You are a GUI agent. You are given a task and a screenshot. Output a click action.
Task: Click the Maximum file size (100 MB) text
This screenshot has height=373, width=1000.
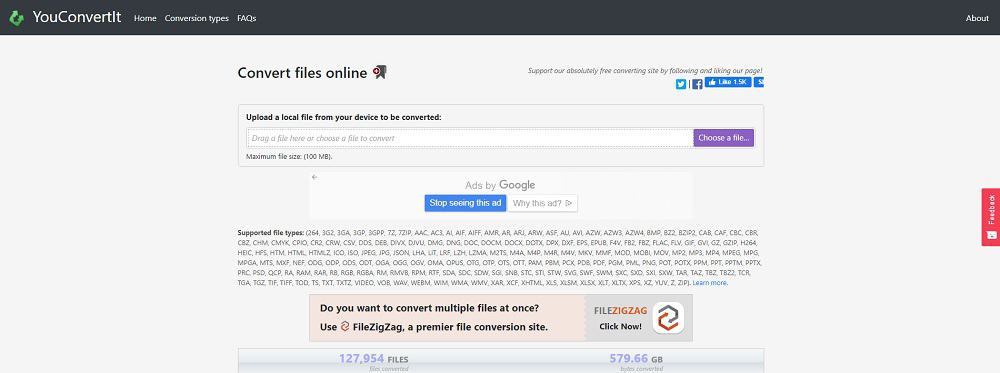(289, 156)
